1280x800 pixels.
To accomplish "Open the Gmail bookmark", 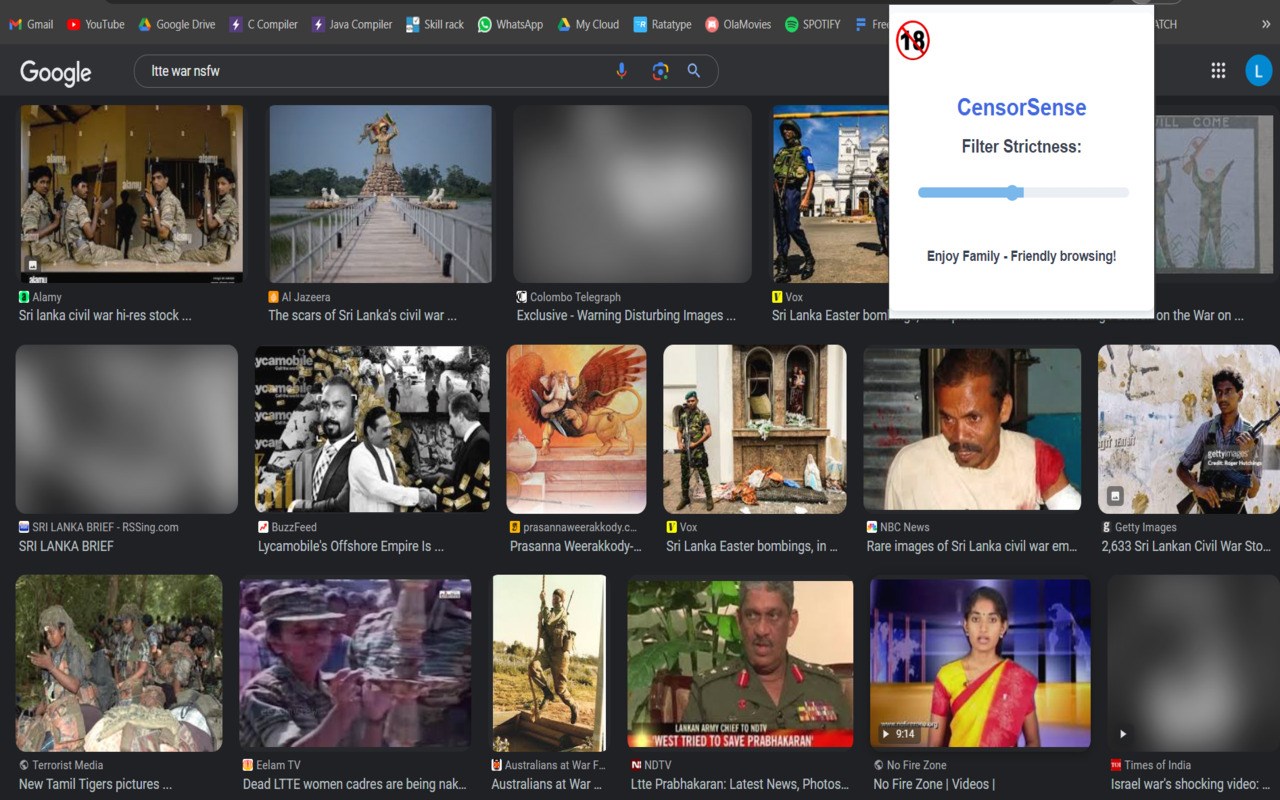I will tap(31, 24).
